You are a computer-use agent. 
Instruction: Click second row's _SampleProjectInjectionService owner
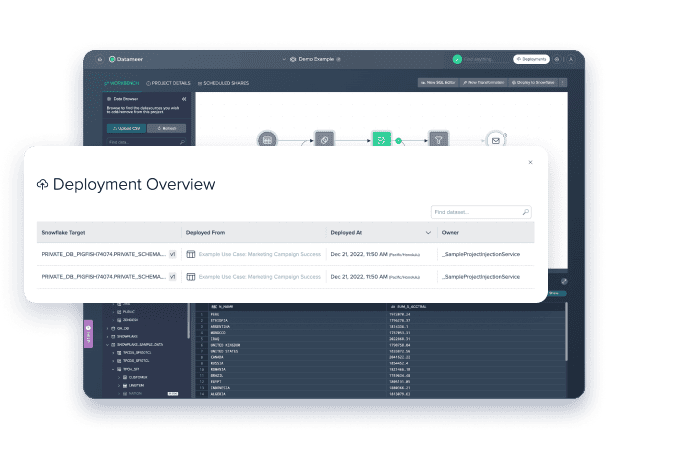click(x=481, y=277)
